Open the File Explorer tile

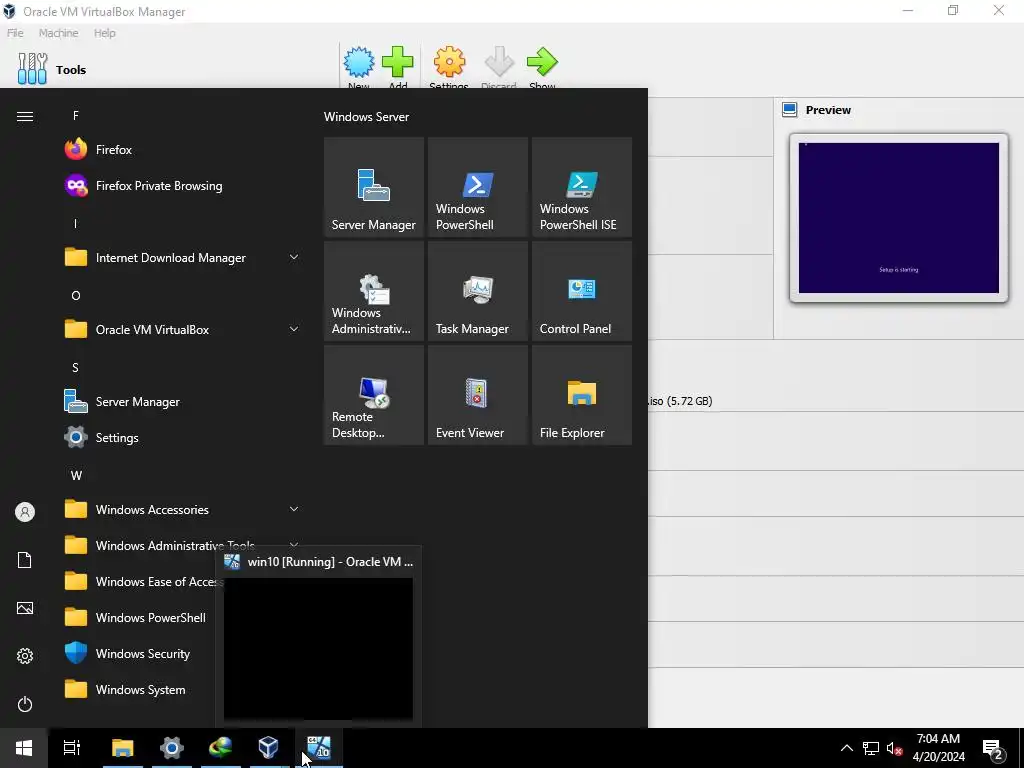[x=581, y=394]
